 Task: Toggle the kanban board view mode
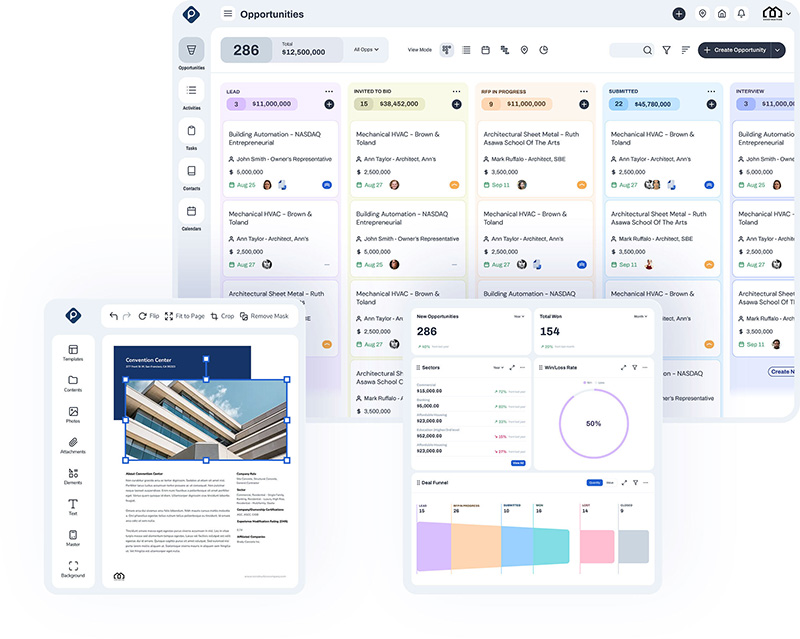(447, 49)
